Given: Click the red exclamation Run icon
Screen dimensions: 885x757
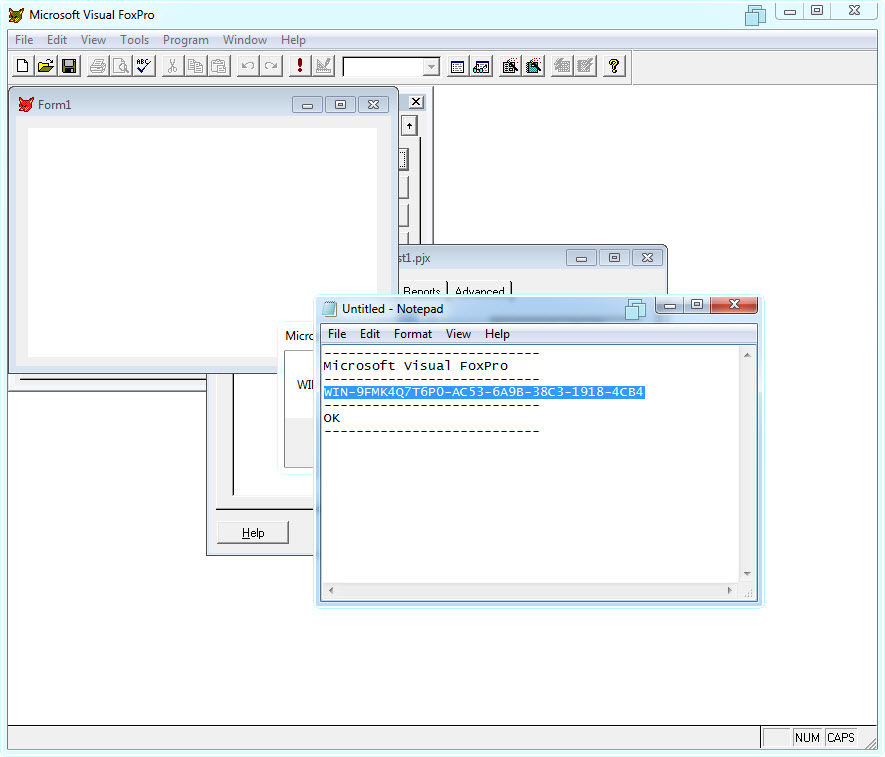Looking at the screenshot, I should click(x=300, y=66).
